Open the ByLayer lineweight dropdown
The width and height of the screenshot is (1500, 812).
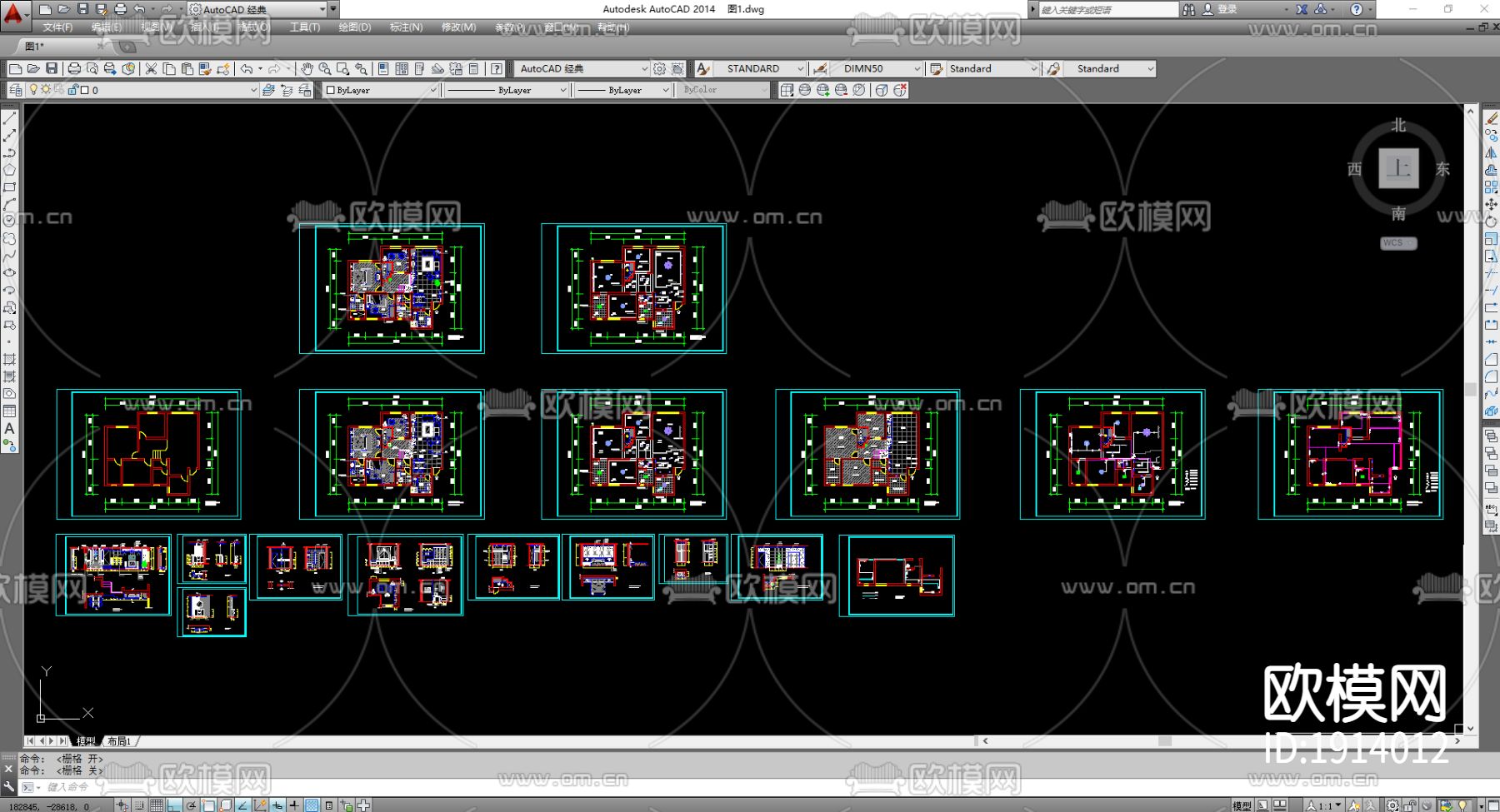(x=666, y=90)
